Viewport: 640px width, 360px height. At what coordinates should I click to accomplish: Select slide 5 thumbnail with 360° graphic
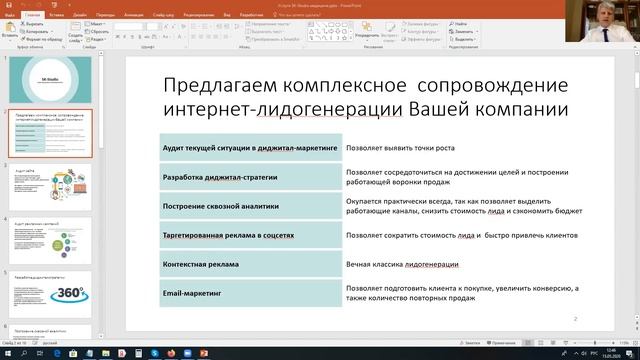50,295
